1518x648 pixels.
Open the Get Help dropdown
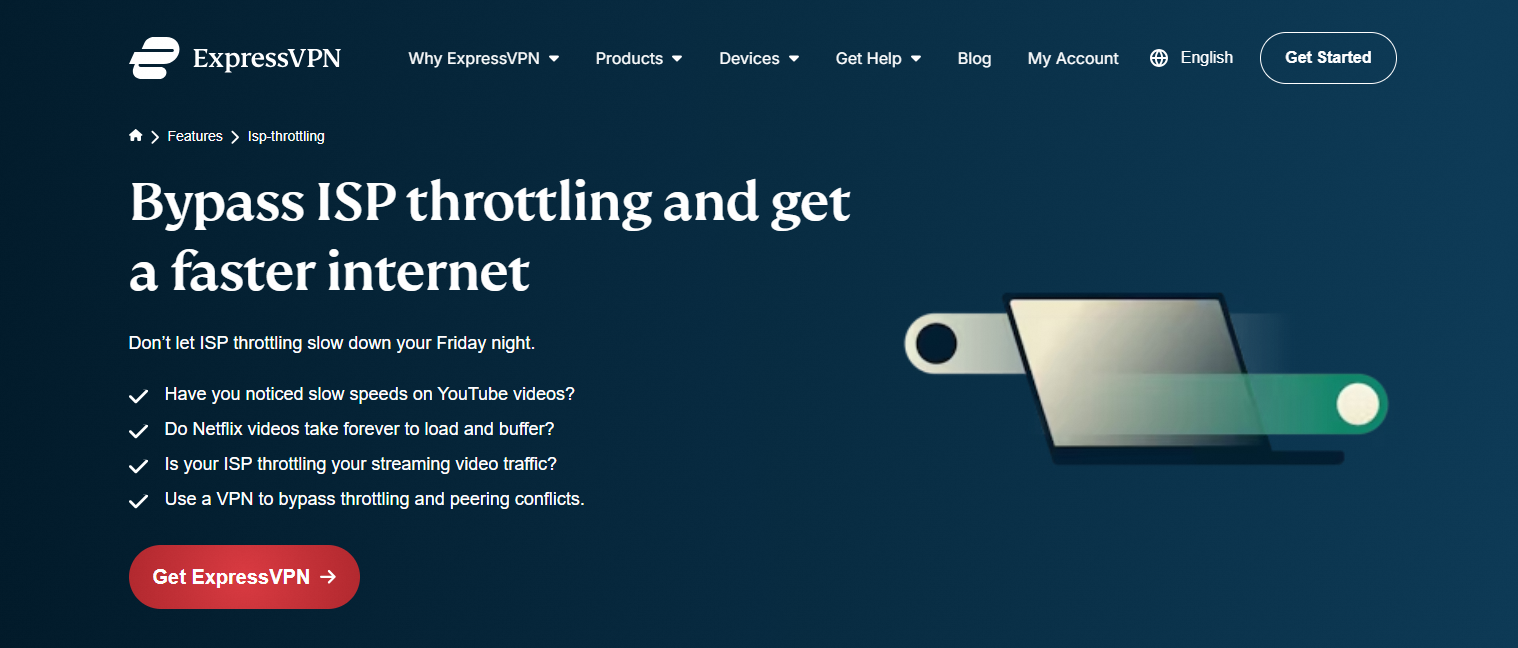[878, 59]
